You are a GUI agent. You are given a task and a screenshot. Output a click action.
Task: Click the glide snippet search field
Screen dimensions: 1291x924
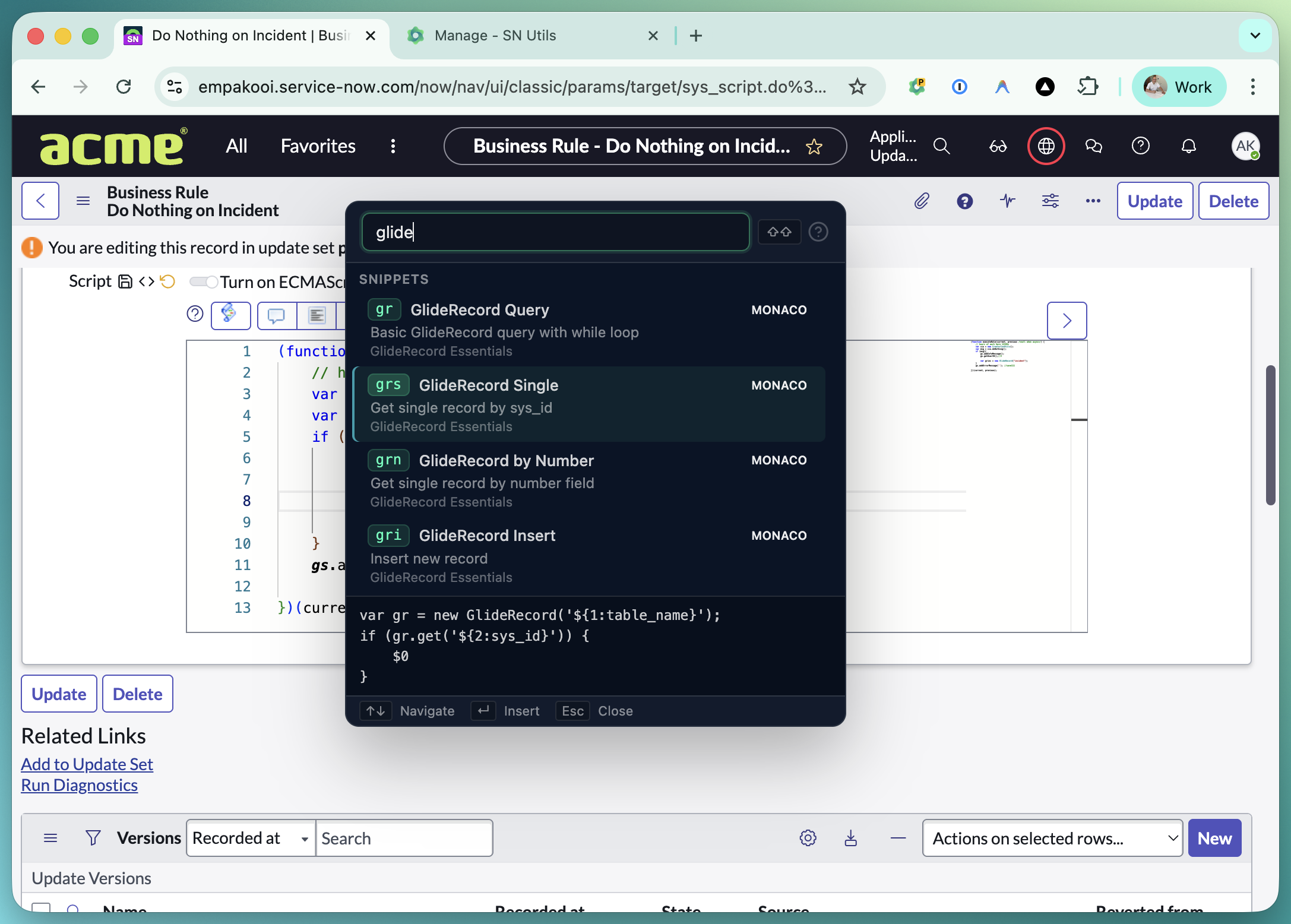click(555, 232)
